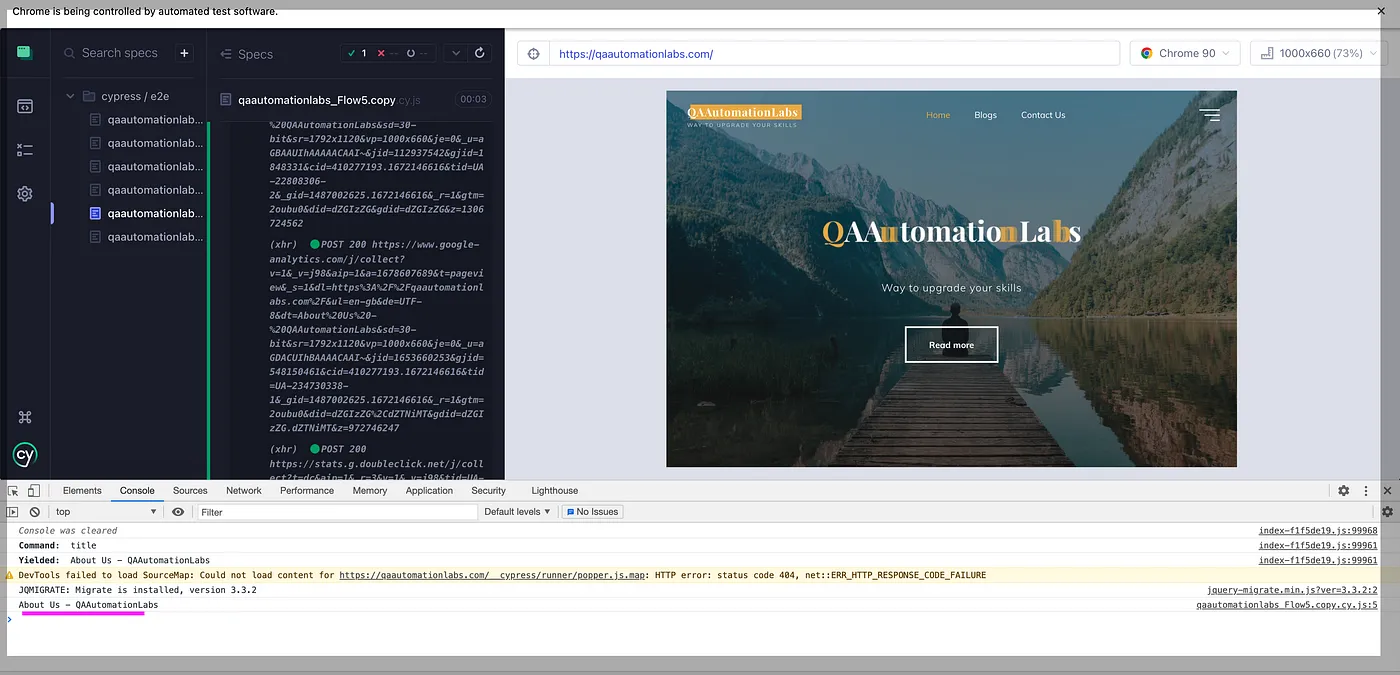Open the website hamburger menu
The height and width of the screenshot is (675, 1400).
coord(1210,115)
